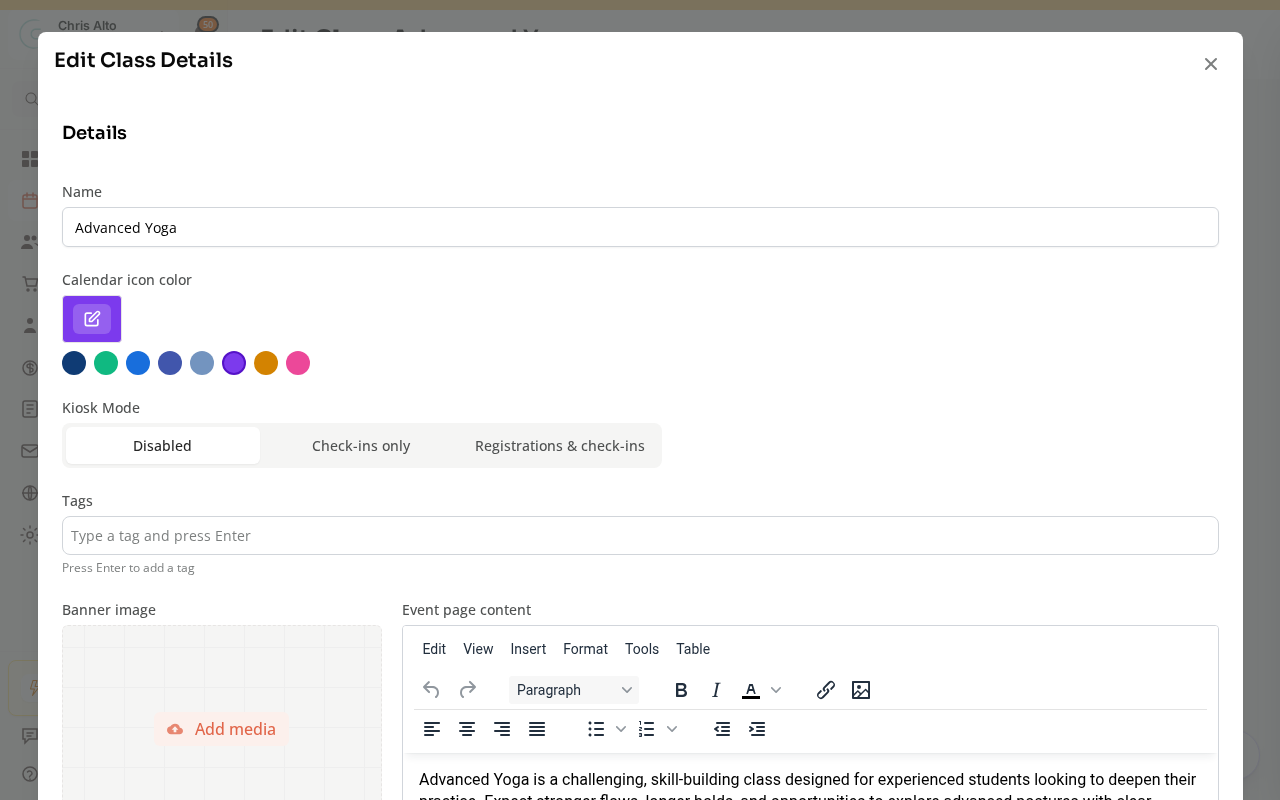Align text center
This screenshot has height=800, width=1280.
pyautogui.click(x=467, y=729)
